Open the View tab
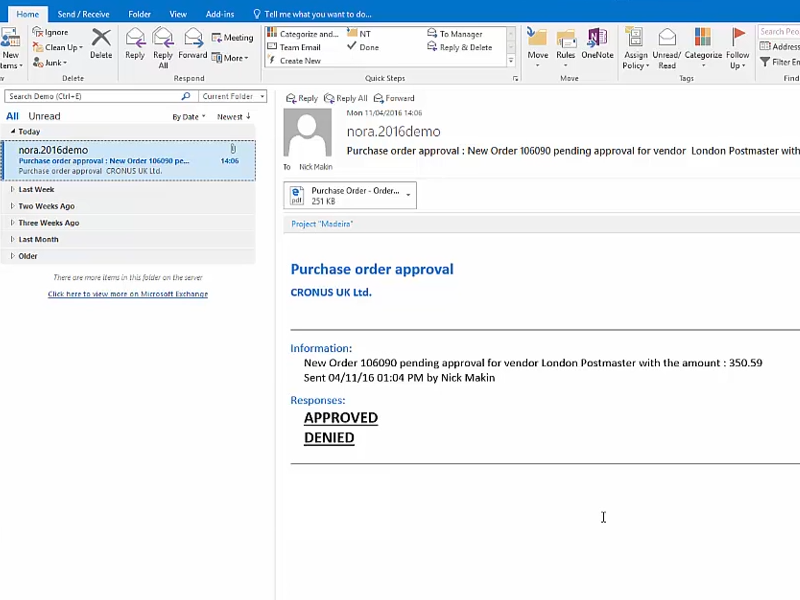This screenshot has height=600, width=800. click(x=178, y=14)
